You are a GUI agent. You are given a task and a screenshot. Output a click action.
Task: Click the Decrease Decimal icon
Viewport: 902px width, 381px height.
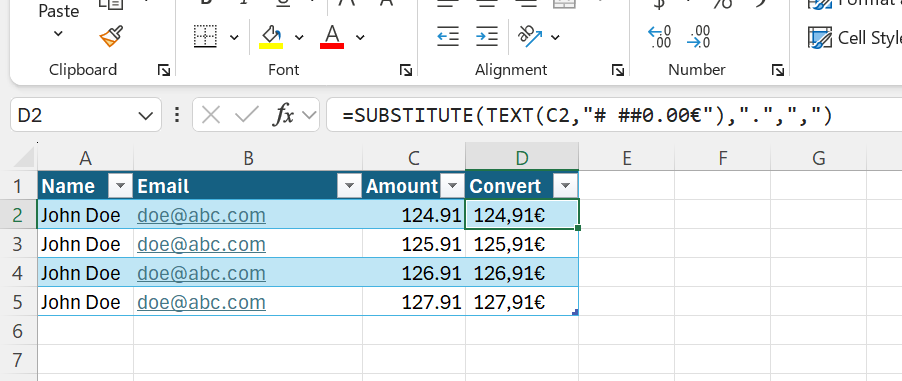pos(699,37)
